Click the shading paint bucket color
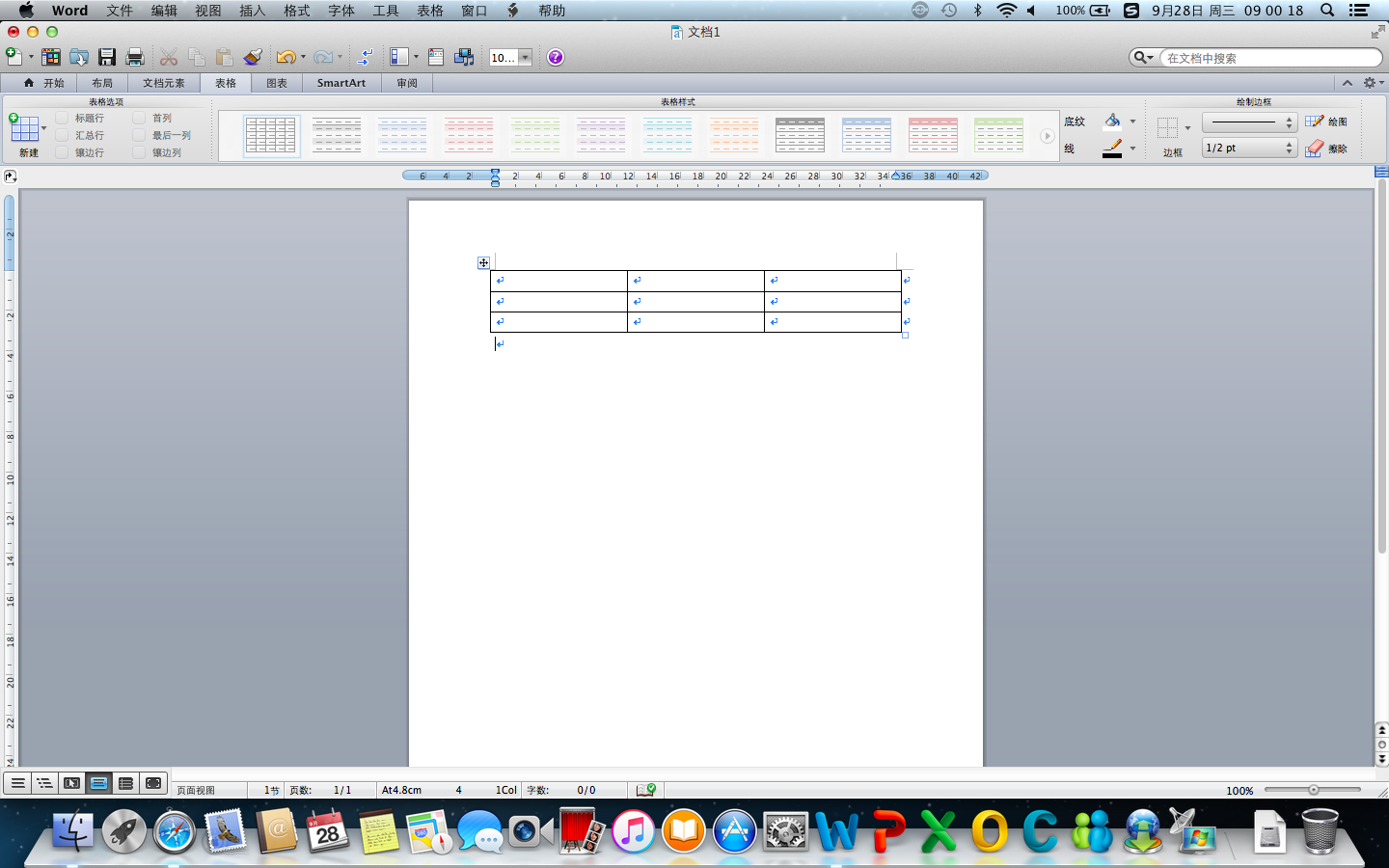This screenshot has width=1389, height=868. [1112, 122]
